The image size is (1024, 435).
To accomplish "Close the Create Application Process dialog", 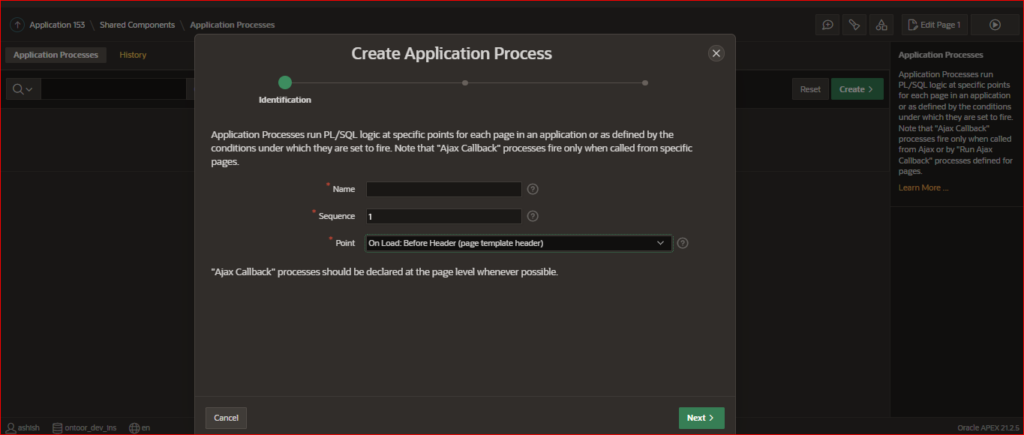I will (715, 53).
